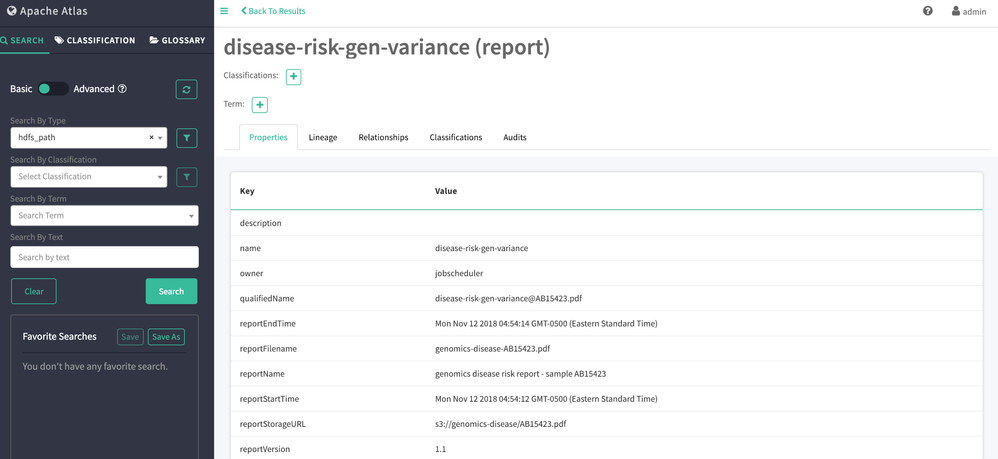Clear hdfs_path selection with the x icon

point(151,138)
